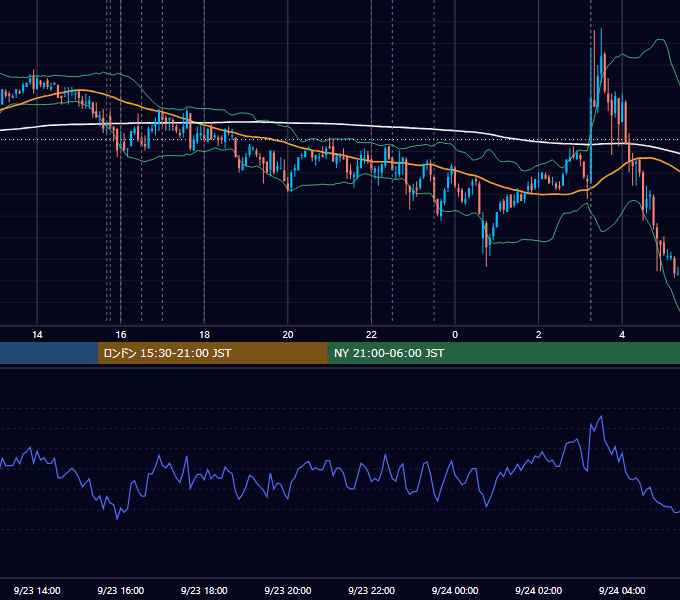Click the oscillator's lowest trough near 16:00
This screenshot has height=600, width=680.
coord(117,518)
